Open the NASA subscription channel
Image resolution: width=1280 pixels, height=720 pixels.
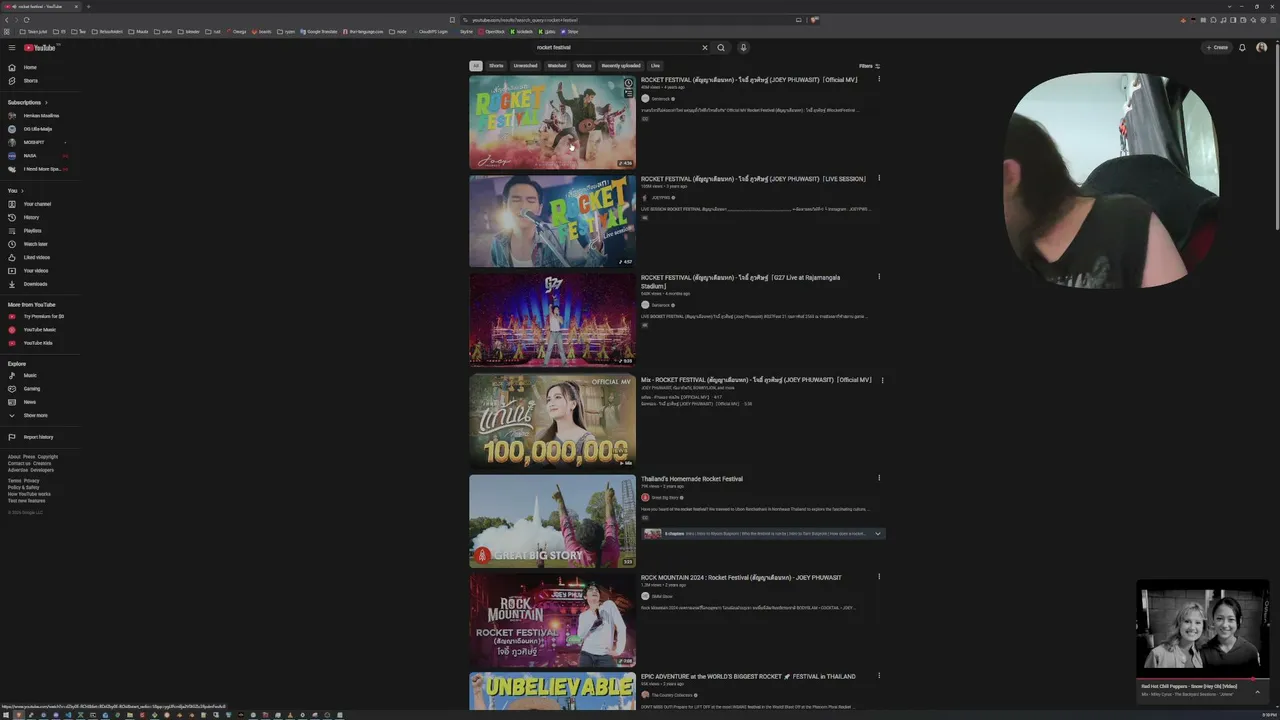[40, 156]
